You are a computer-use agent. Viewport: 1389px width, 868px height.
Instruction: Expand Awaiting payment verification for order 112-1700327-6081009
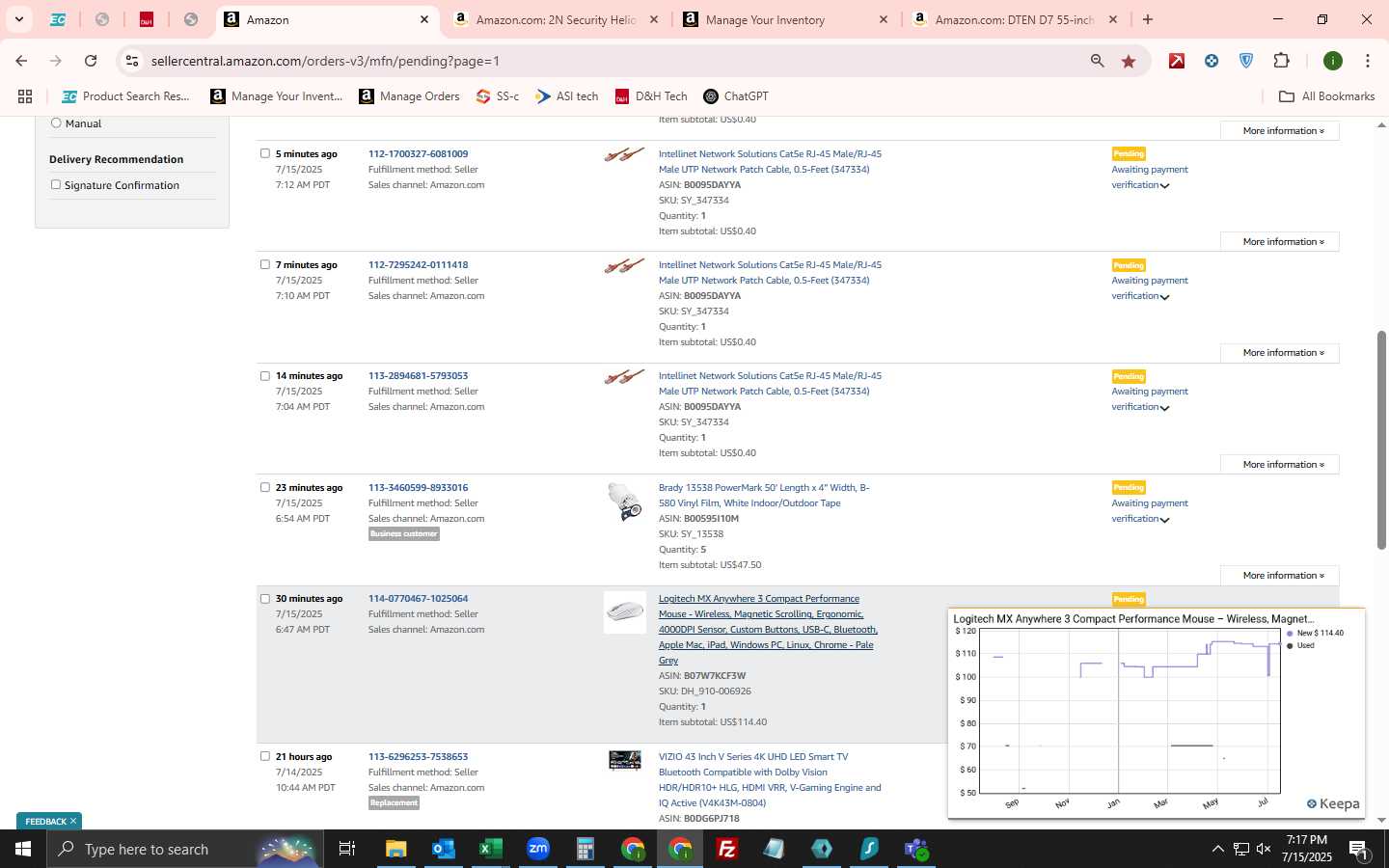1149,177
